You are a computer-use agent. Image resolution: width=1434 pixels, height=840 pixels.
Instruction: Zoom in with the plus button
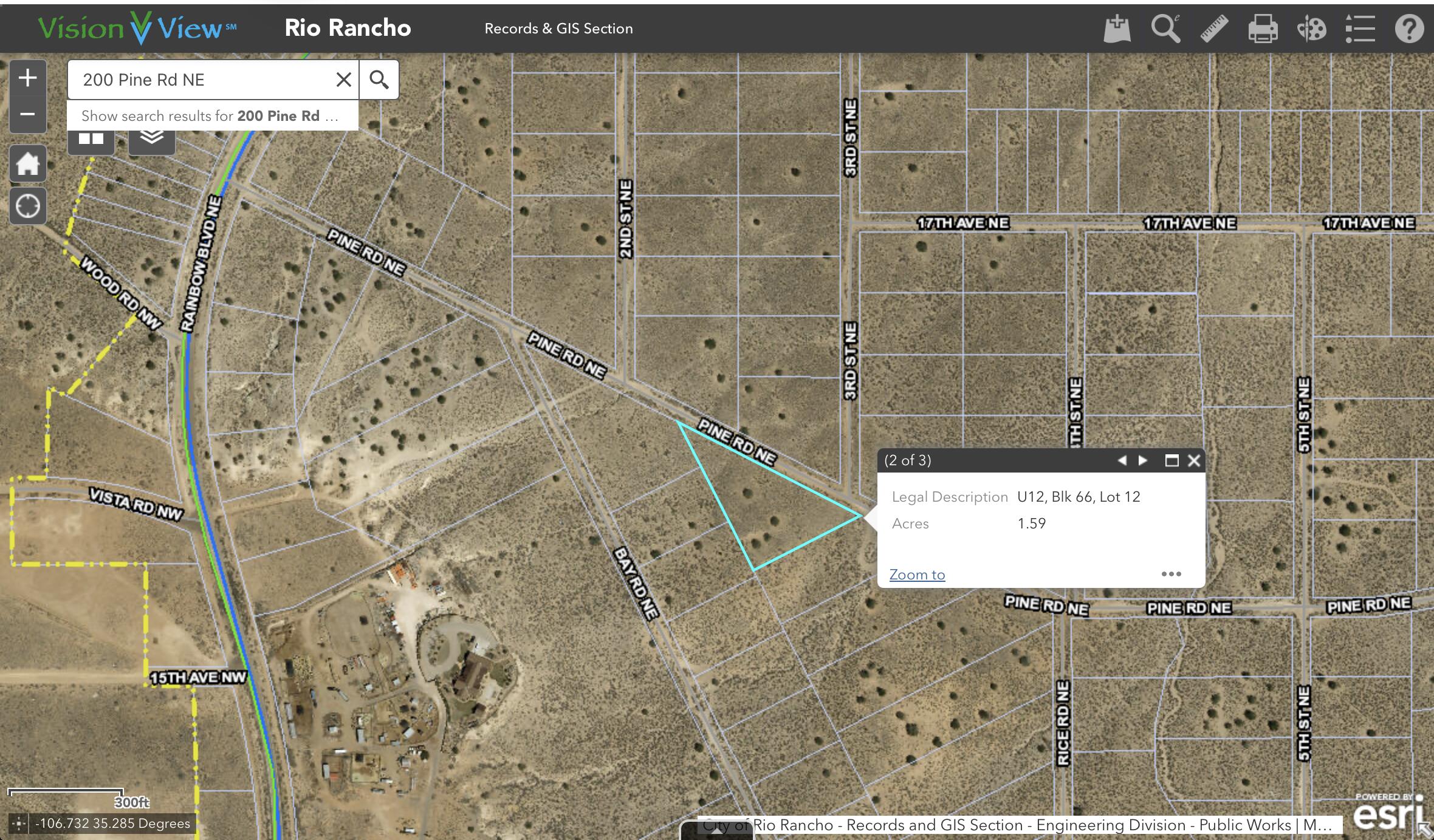[x=27, y=78]
